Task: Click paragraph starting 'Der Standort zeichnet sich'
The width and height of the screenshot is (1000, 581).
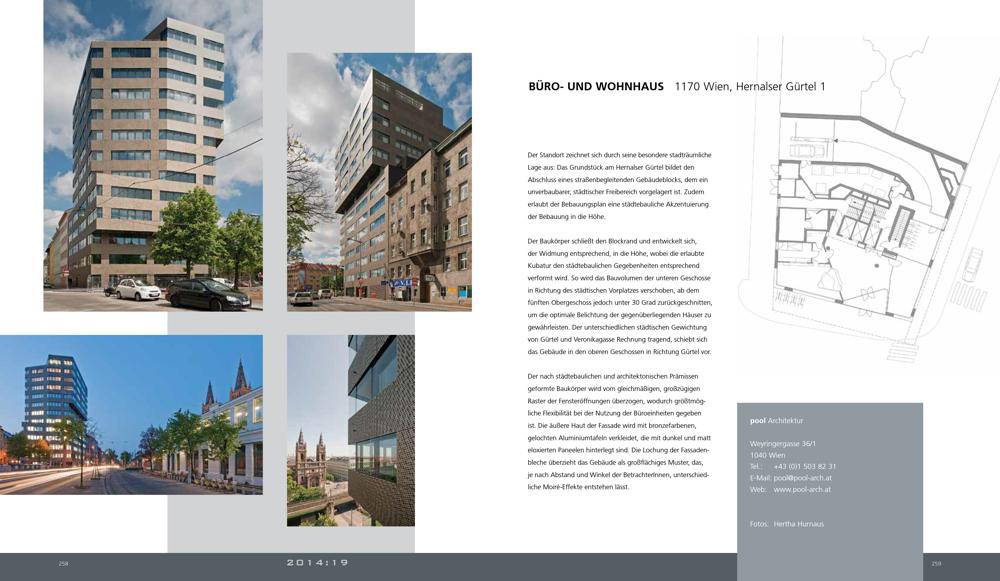Action: pos(619,186)
